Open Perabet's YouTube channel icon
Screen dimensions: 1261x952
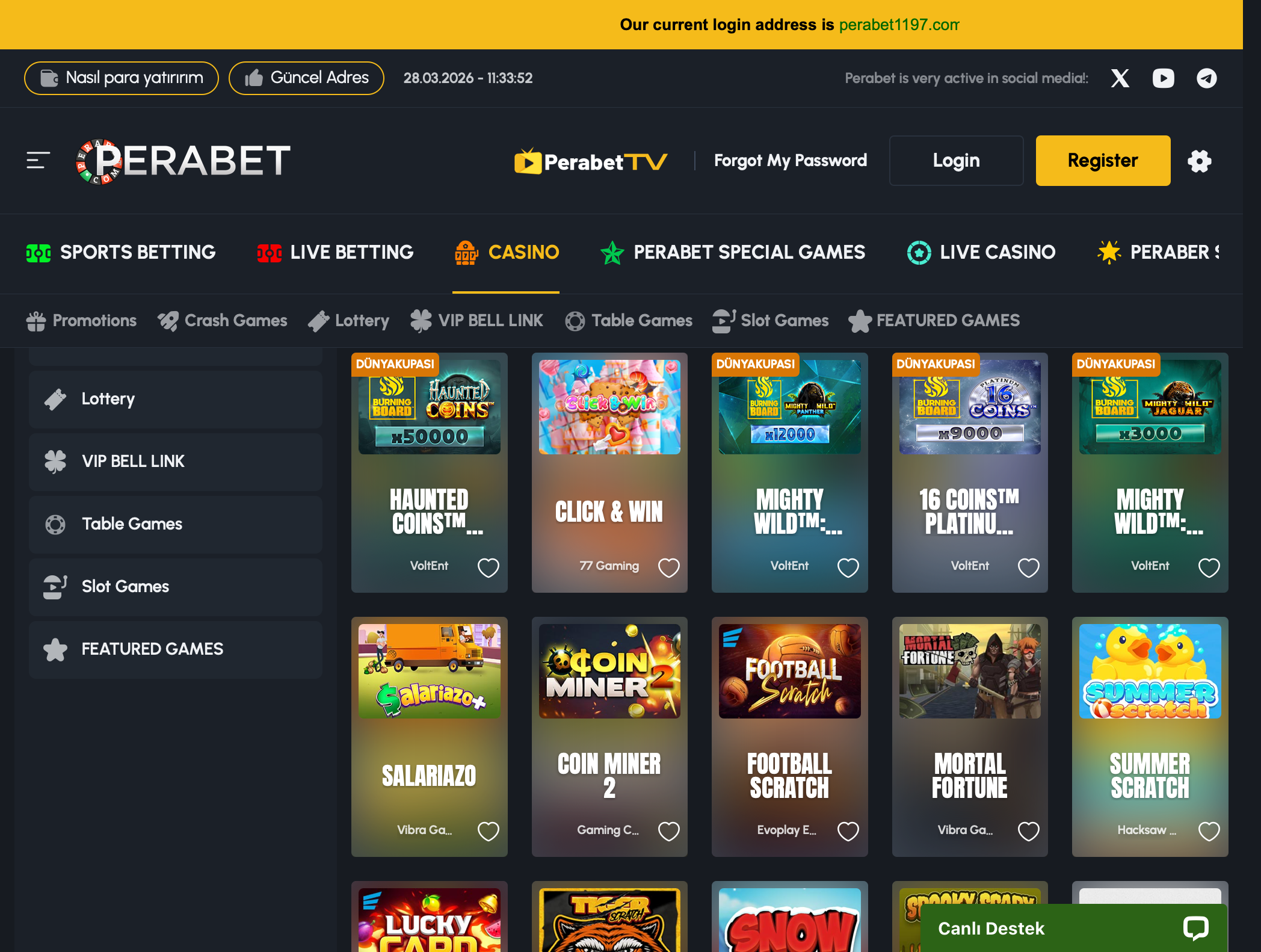tap(1163, 78)
